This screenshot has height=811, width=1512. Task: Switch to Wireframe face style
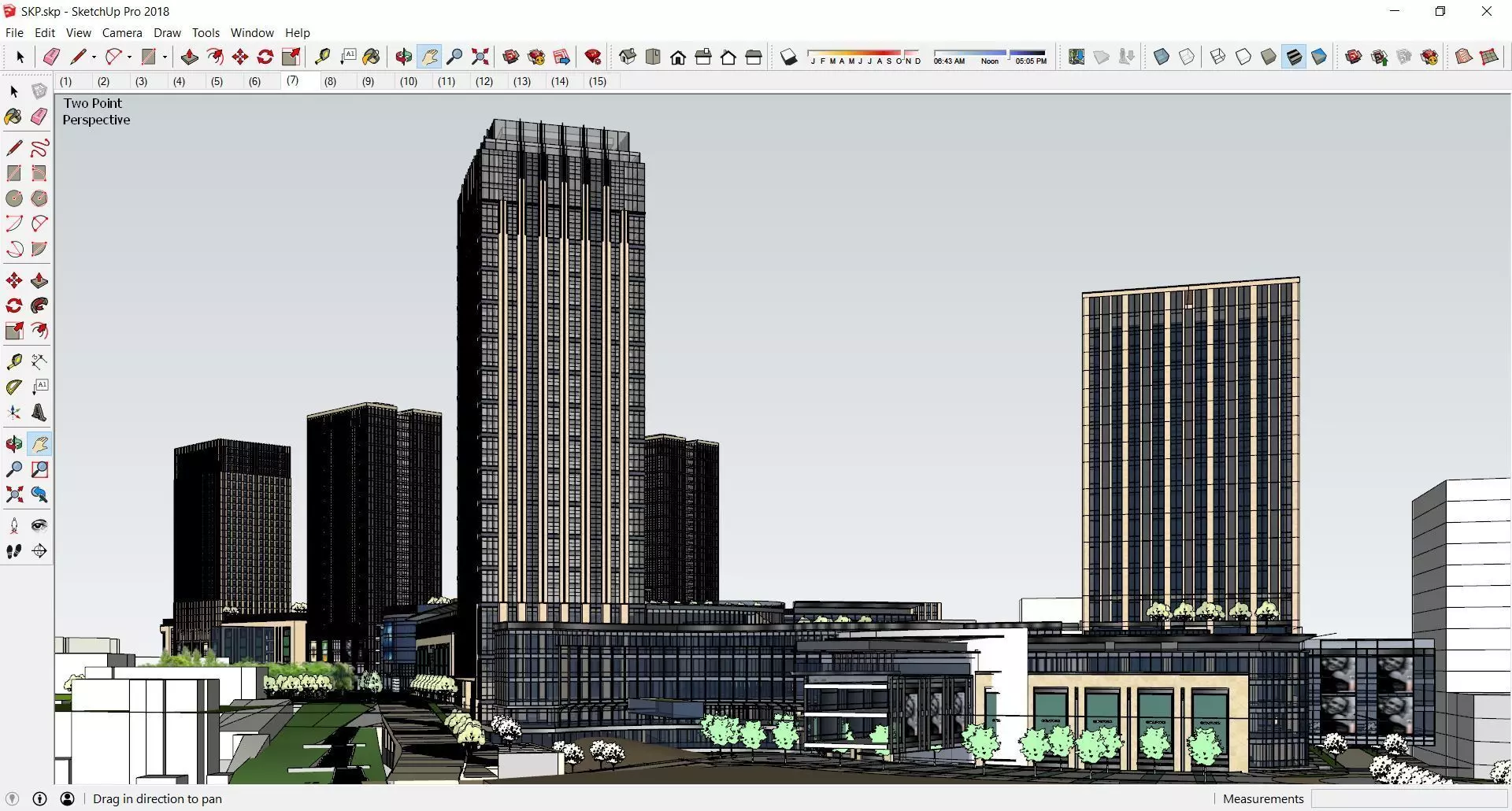click(x=1218, y=57)
